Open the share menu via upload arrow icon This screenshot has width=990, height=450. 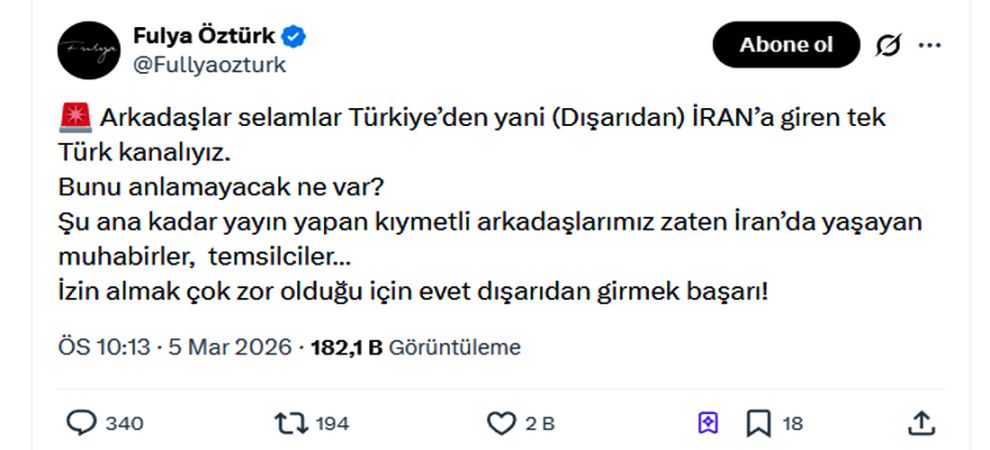[x=920, y=423]
